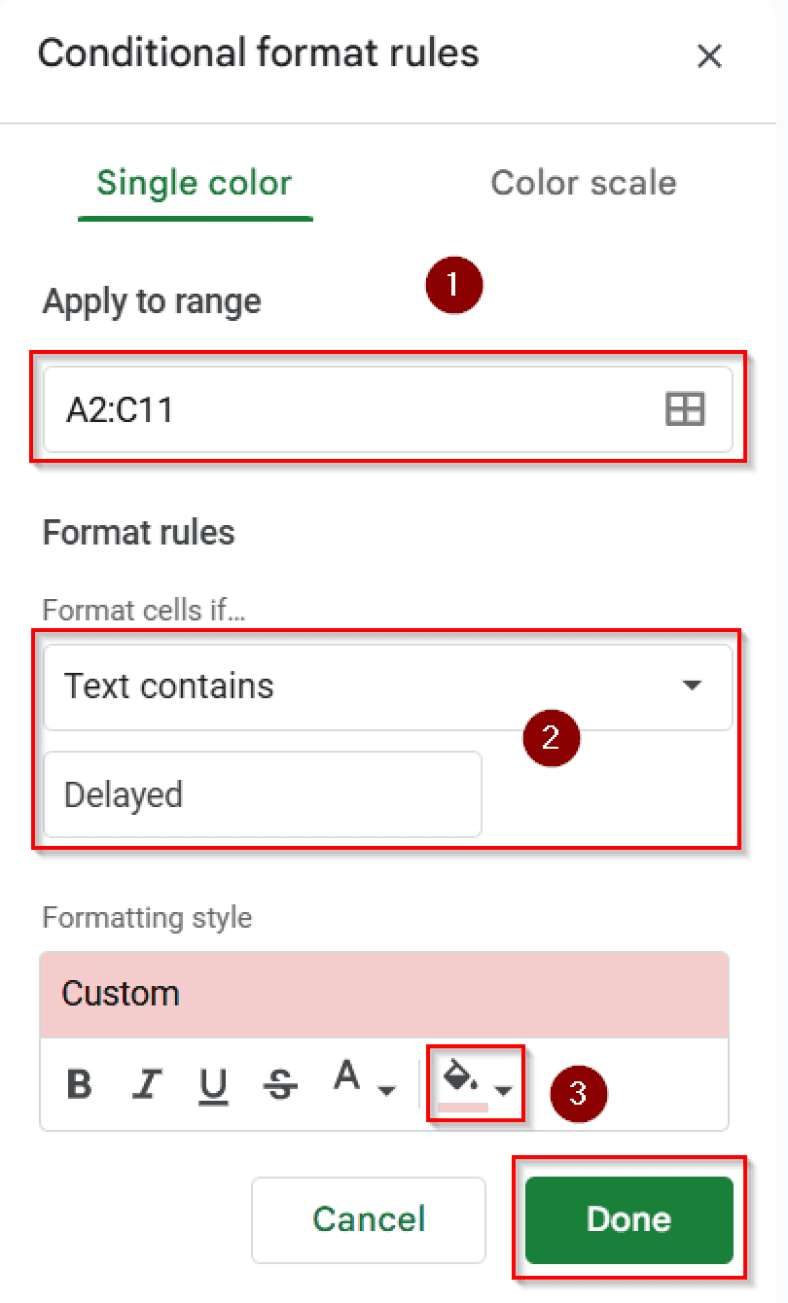Close the Conditional format rules panel
788x1303 pixels.
[x=710, y=56]
